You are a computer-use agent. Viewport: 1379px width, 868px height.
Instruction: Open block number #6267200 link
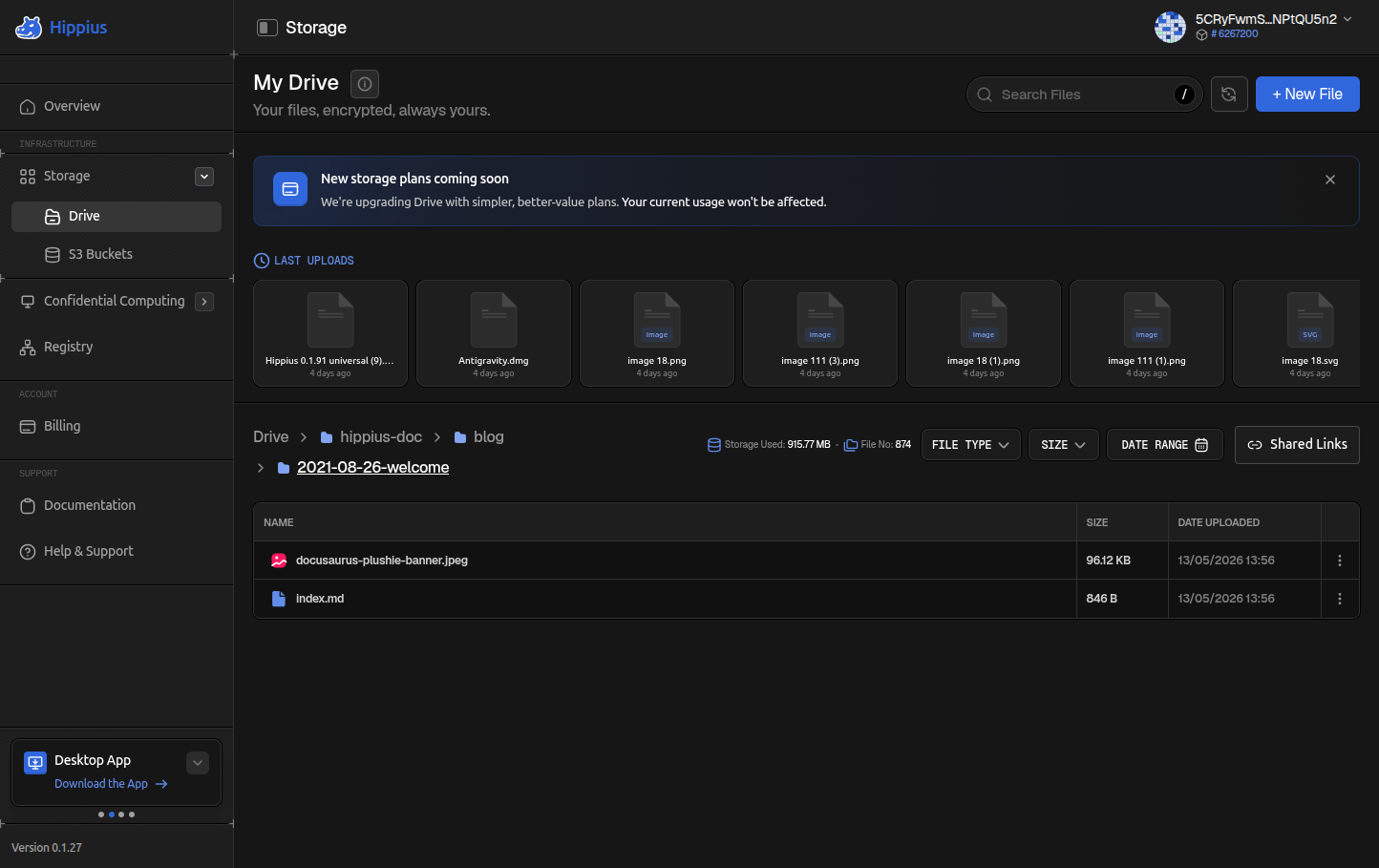[x=1234, y=34]
